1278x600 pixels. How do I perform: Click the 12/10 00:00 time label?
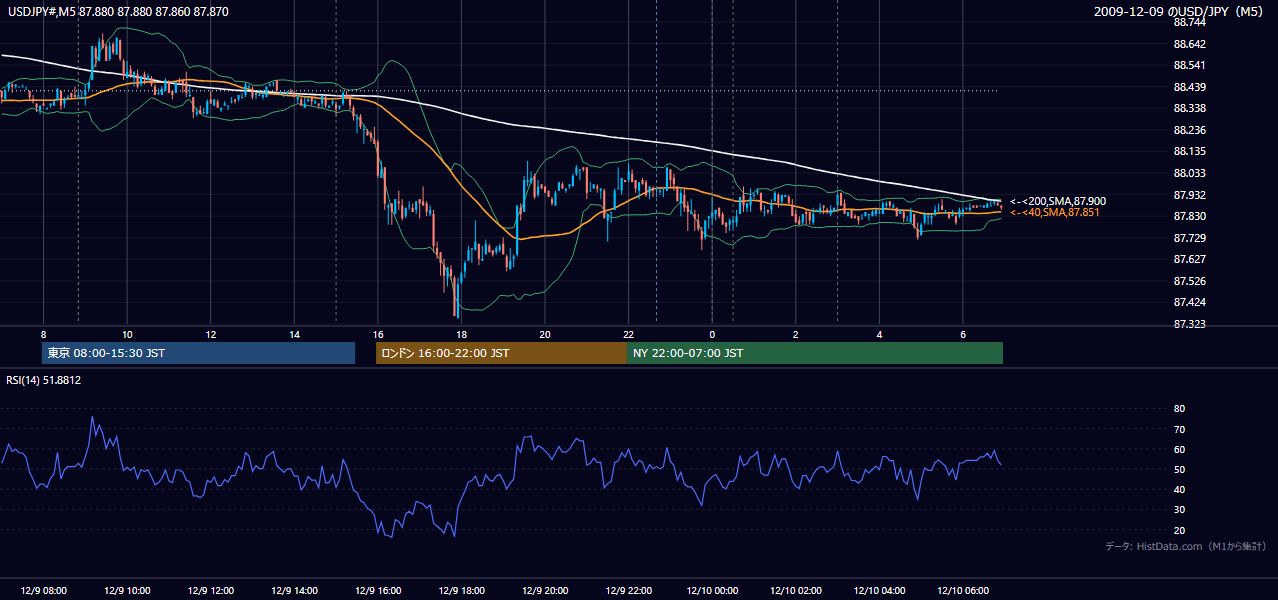point(712,590)
